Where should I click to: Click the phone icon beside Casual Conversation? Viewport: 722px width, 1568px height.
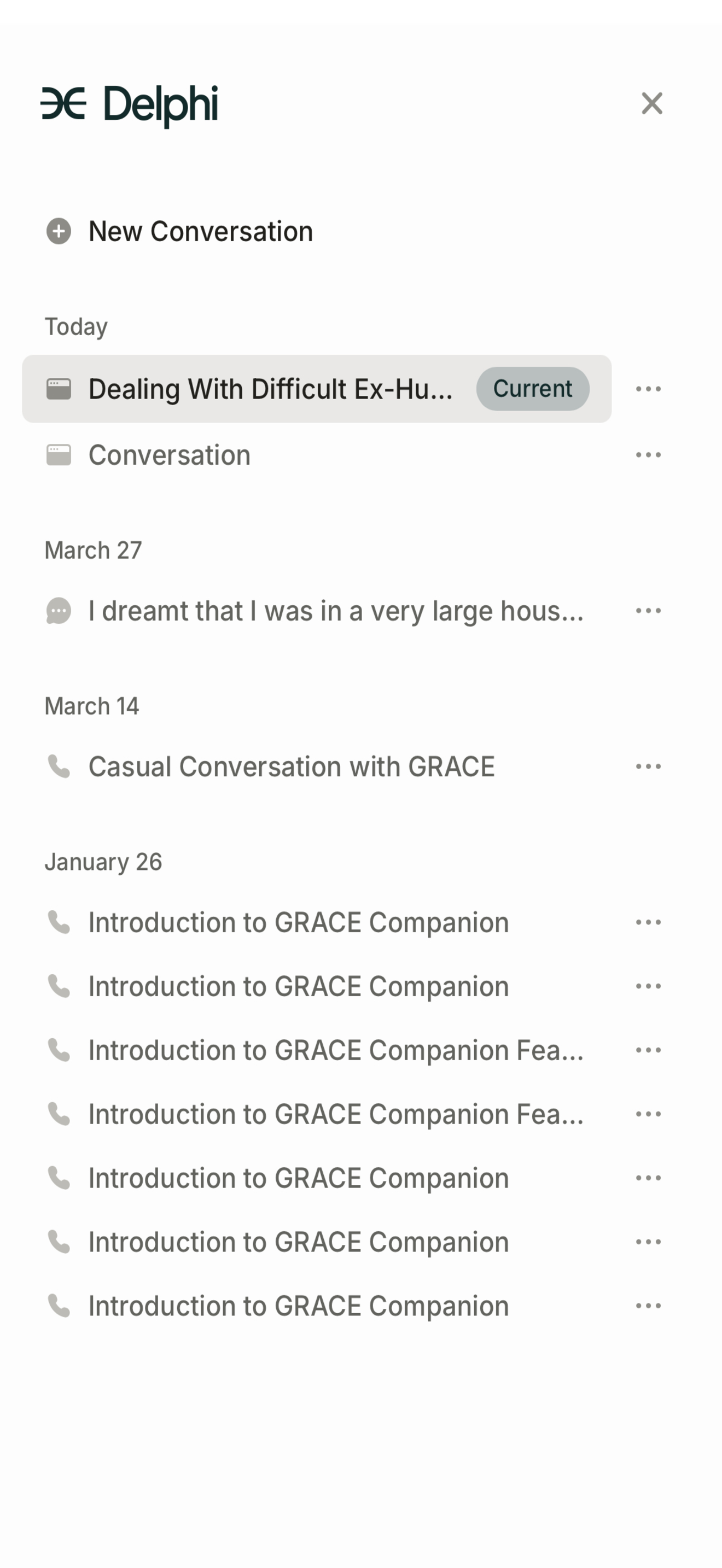59,767
